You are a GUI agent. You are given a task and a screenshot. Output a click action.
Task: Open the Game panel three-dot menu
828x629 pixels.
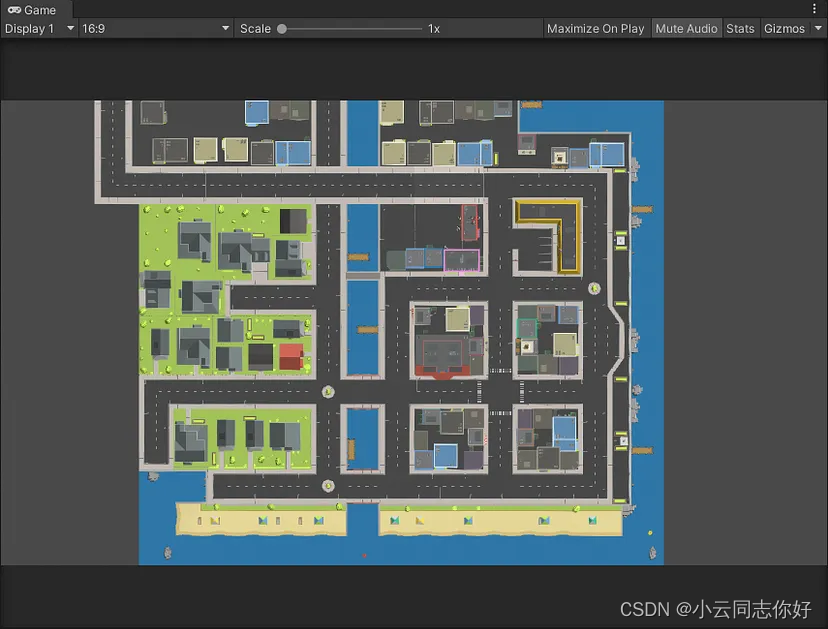[814, 9]
